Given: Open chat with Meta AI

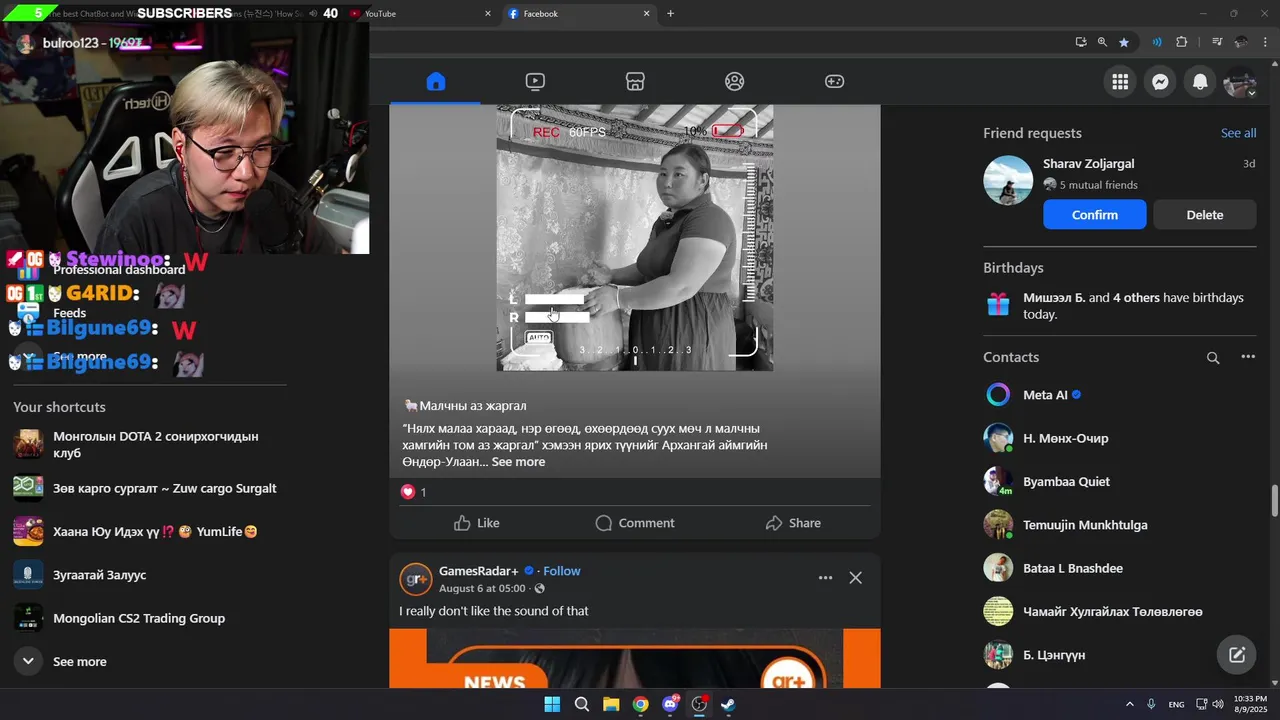Looking at the screenshot, I should (1120, 395).
